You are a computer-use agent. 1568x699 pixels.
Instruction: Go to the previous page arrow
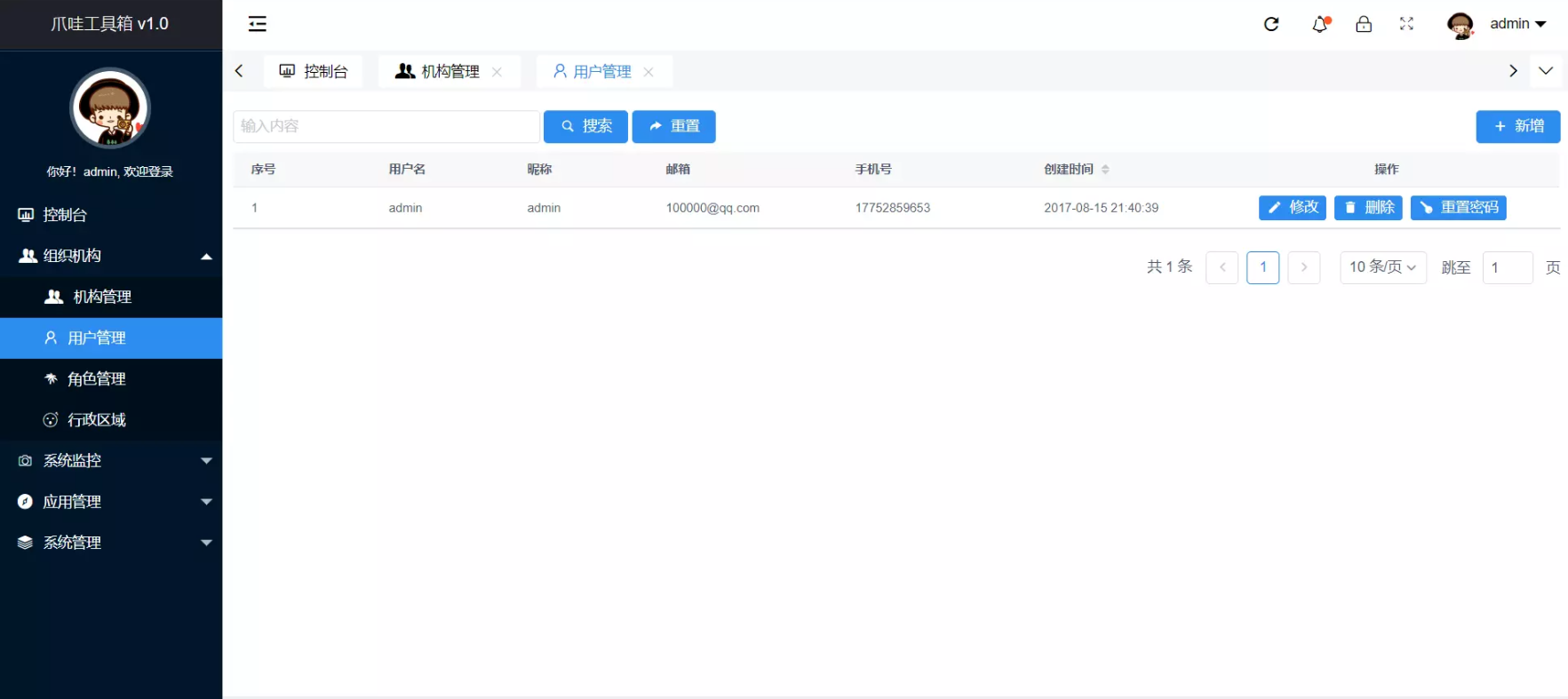[x=1222, y=267]
